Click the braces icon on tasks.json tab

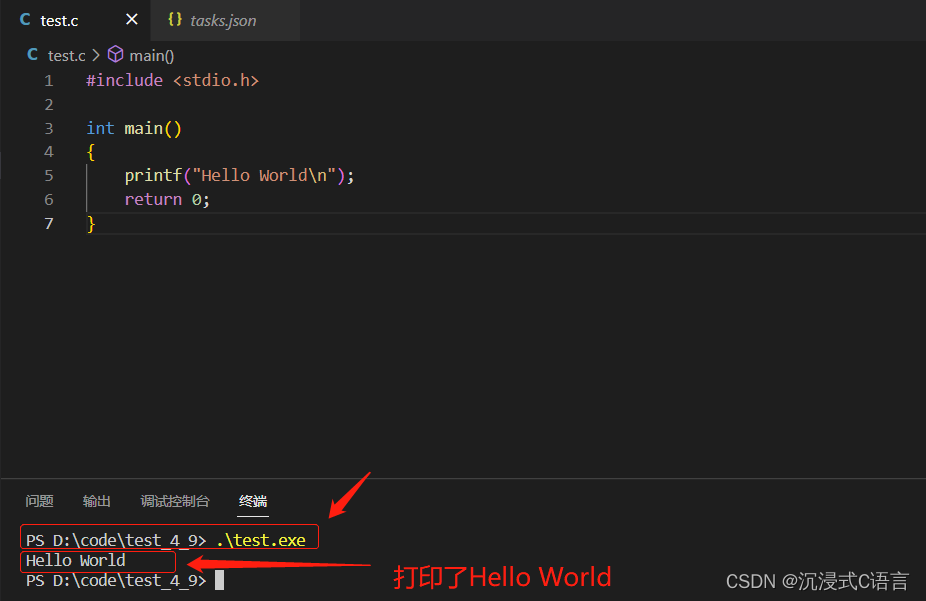pos(175,19)
